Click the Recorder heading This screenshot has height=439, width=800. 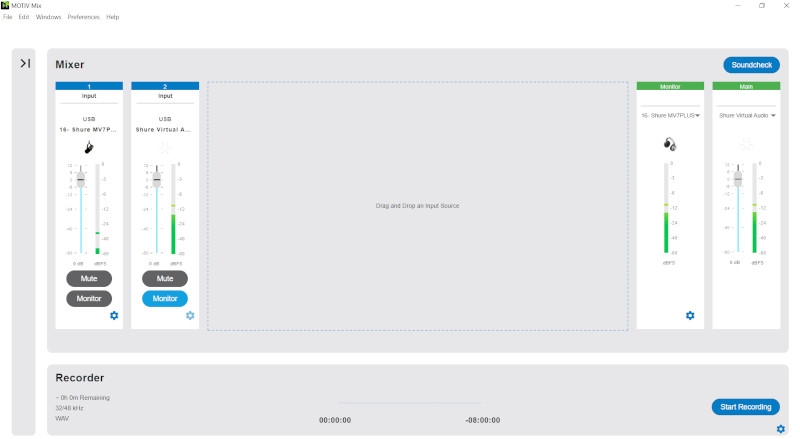pos(80,378)
